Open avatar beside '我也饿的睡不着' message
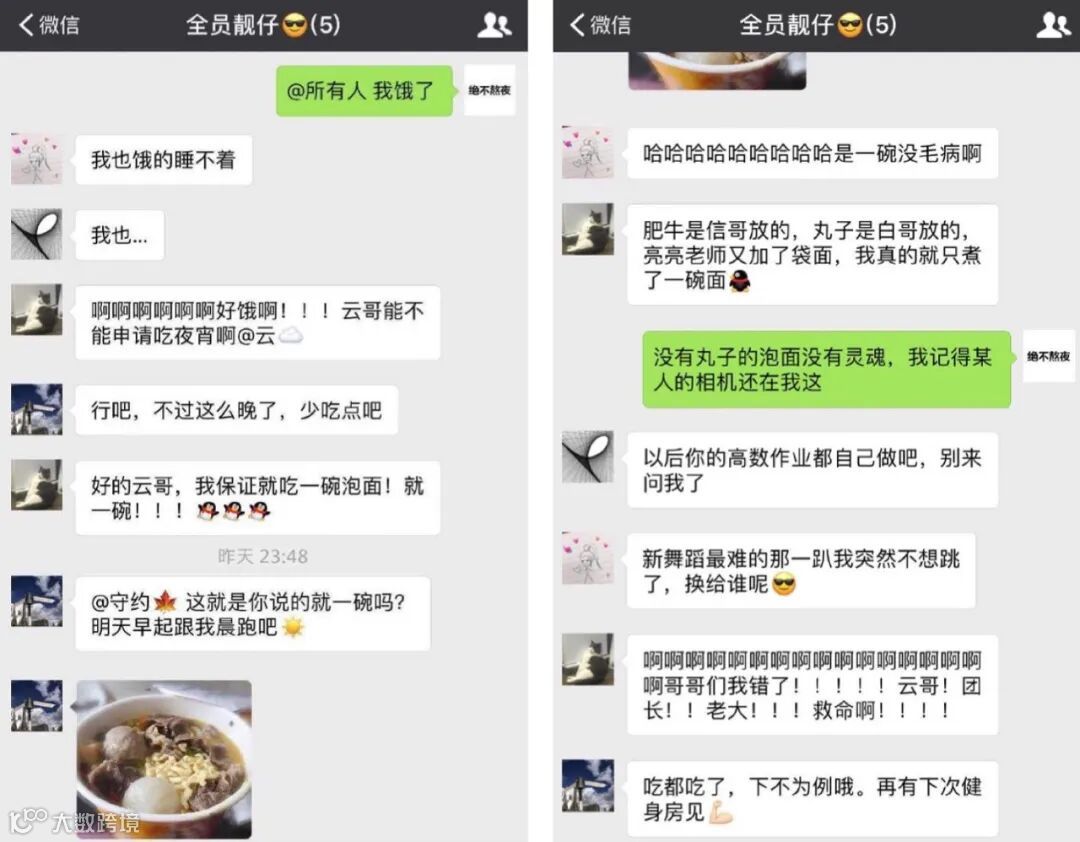The image size is (1080, 842). 37,159
